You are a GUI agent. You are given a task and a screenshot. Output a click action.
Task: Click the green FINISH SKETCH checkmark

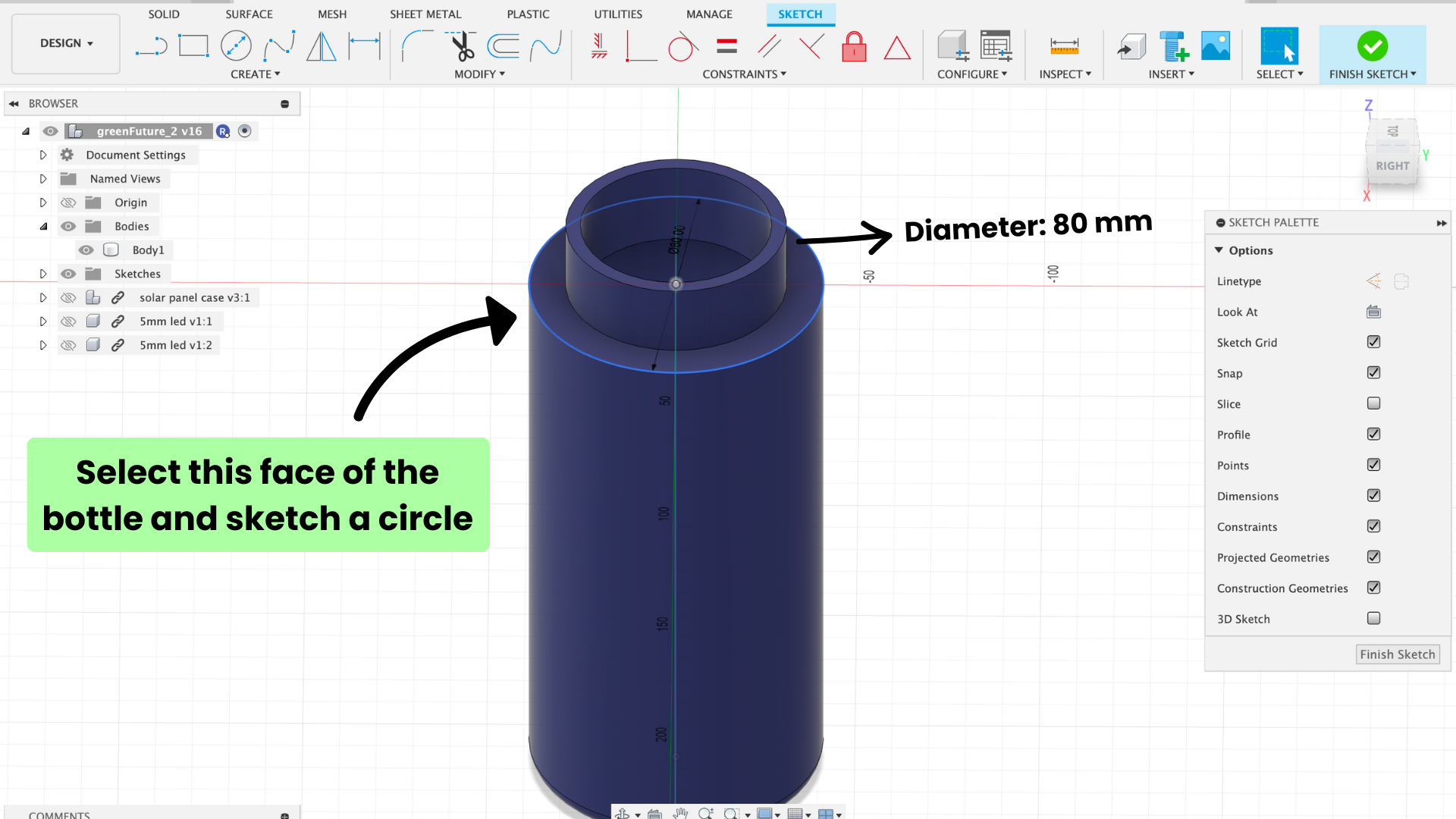(x=1372, y=47)
